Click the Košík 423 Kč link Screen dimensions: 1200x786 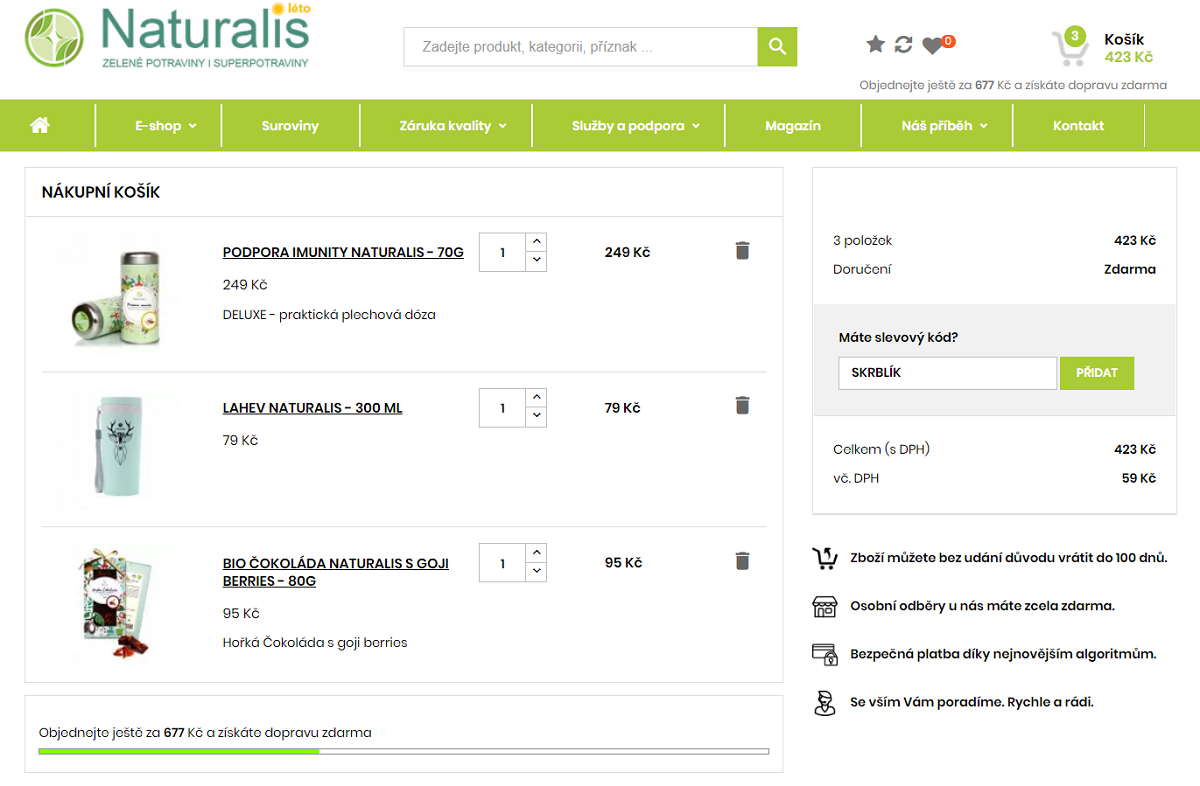pyautogui.click(x=1129, y=48)
